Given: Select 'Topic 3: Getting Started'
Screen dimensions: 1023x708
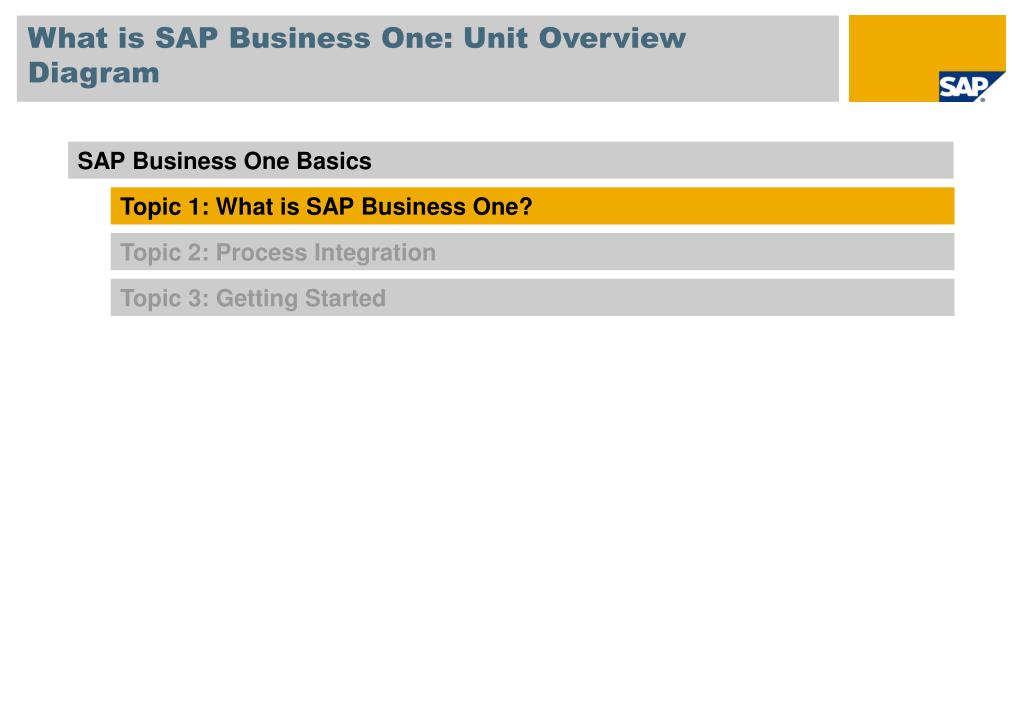Looking at the screenshot, I should point(532,298).
